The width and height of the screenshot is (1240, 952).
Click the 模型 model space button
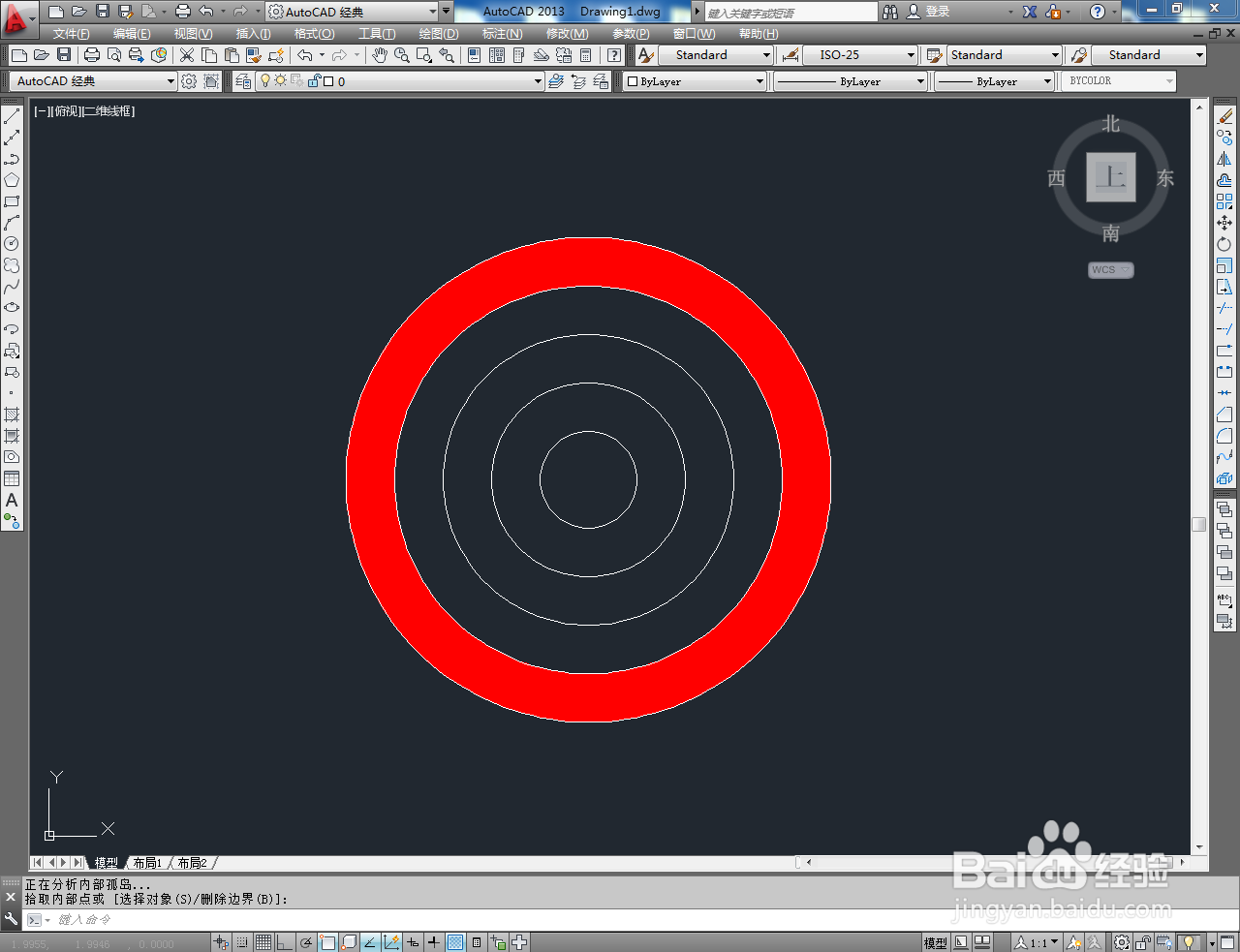point(935,942)
